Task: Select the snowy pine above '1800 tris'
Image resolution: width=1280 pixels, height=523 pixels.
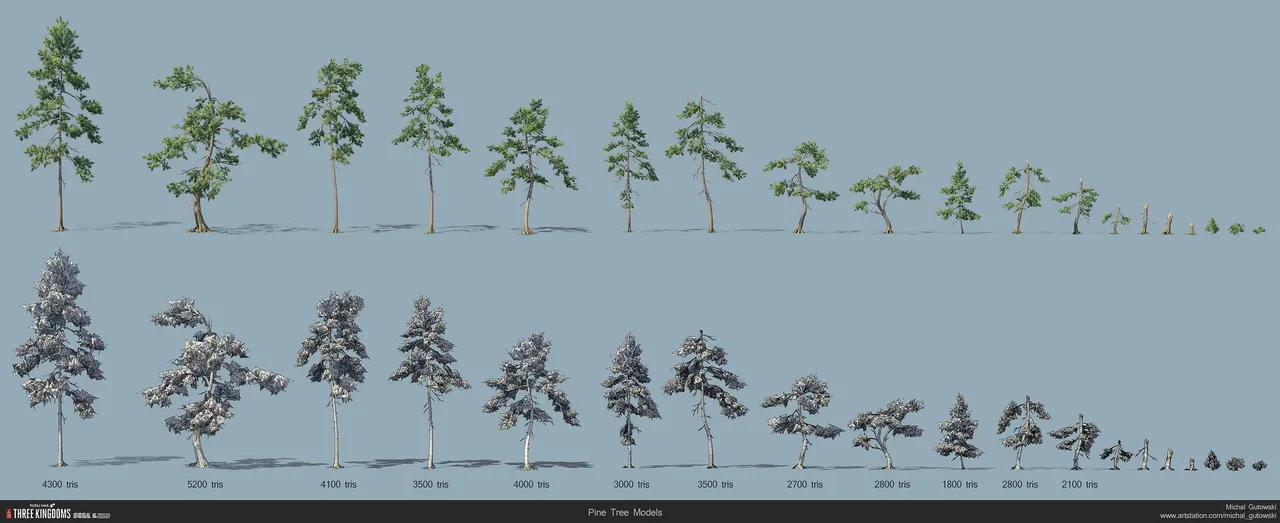Action: pos(958,431)
